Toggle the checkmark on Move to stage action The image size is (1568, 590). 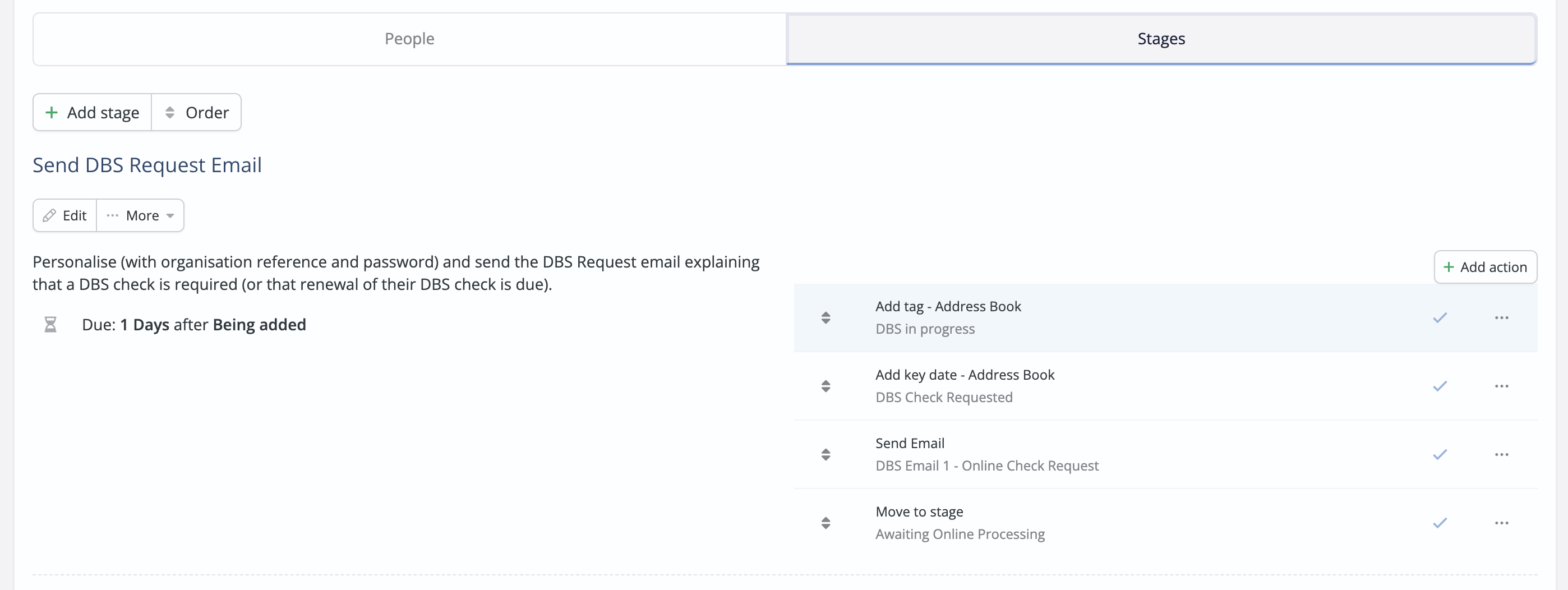click(x=1440, y=522)
